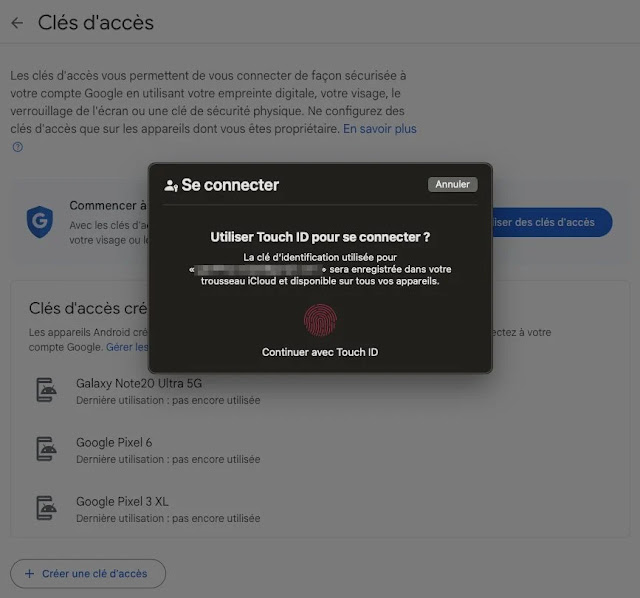Click the blurred account name in dialog
Viewport: 640px width, 598px height.
point(257,269)
